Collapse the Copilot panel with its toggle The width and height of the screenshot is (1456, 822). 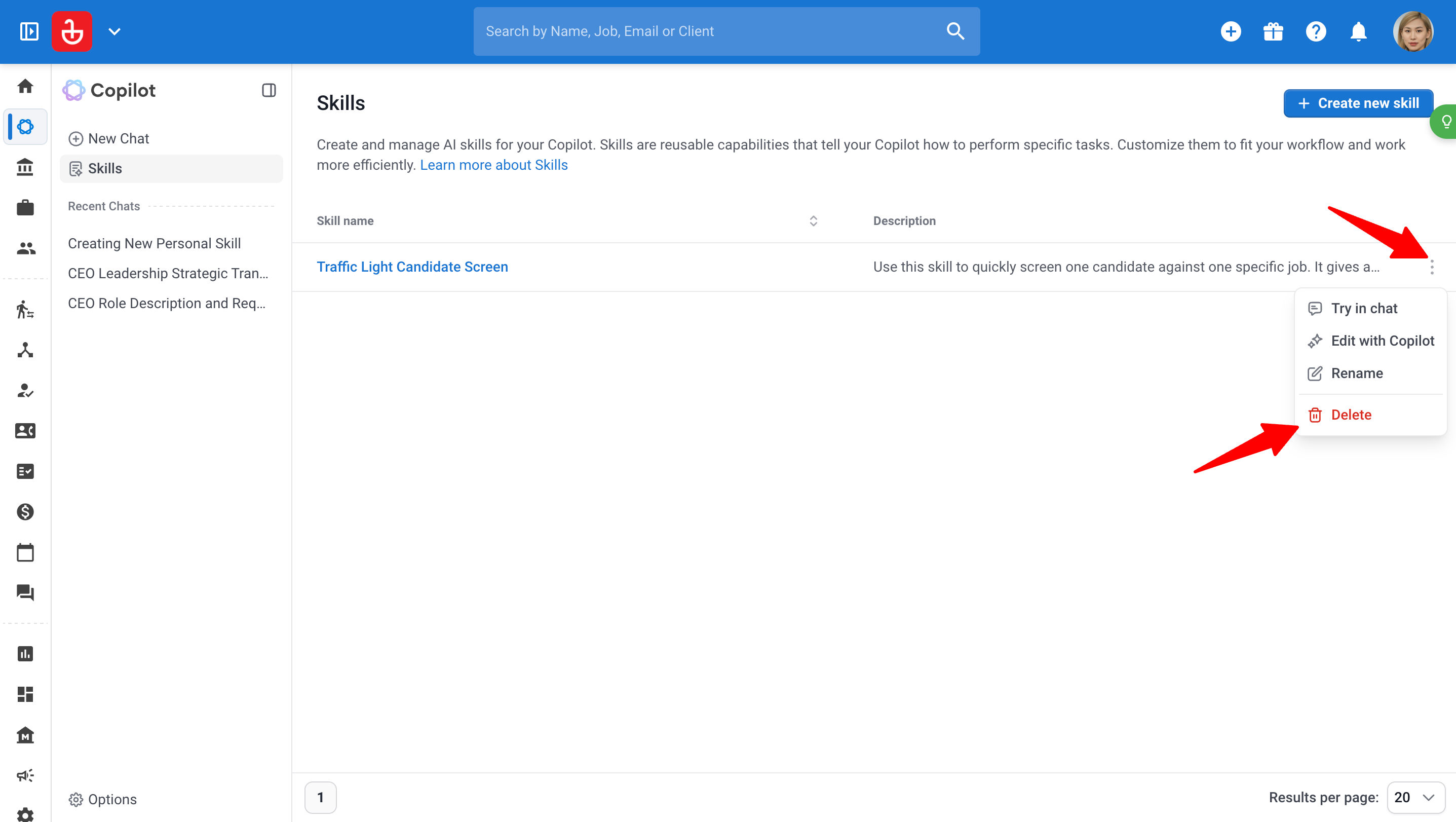[269, 90]
